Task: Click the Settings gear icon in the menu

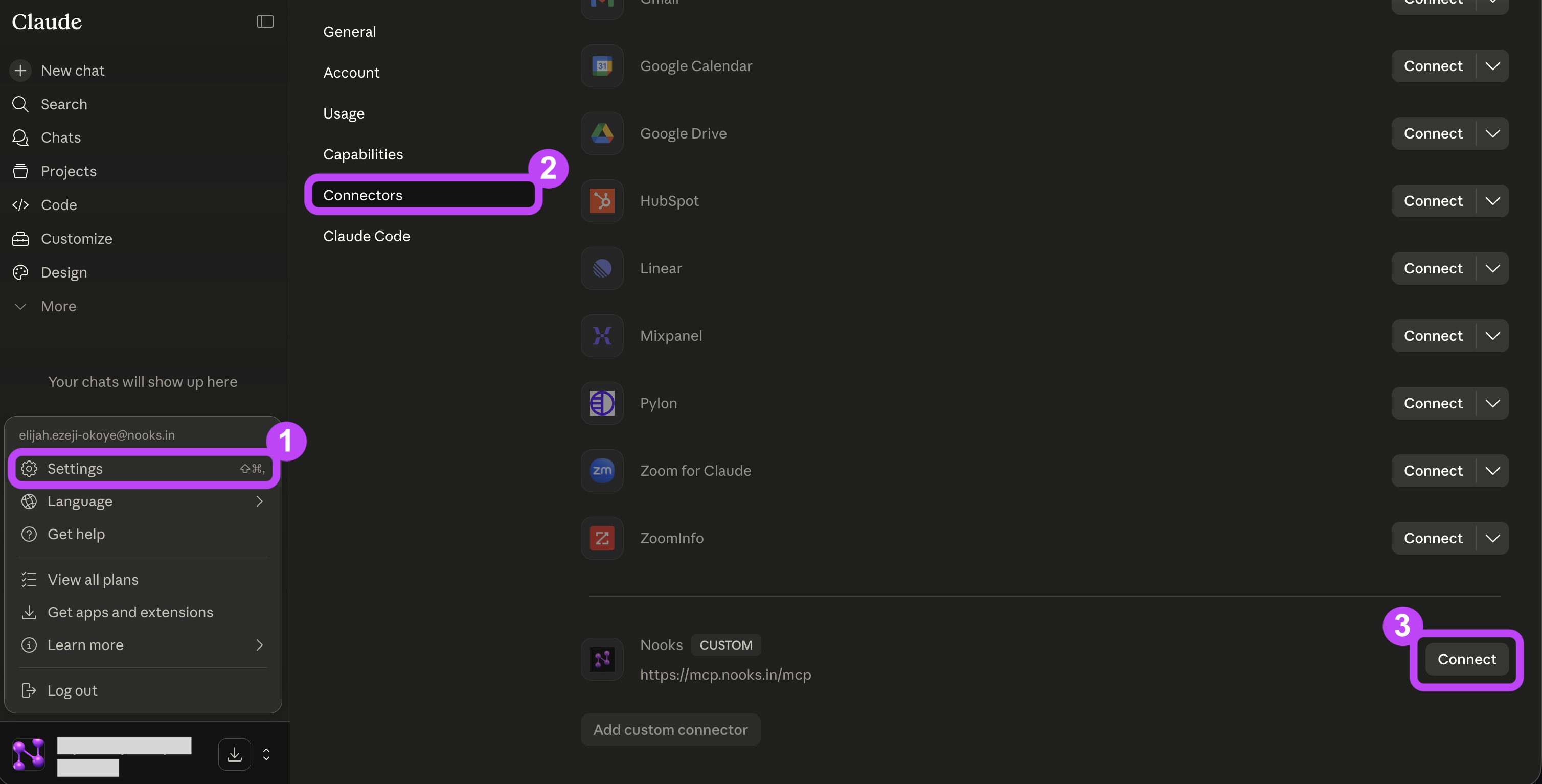Action: pyautogui.click(x=29, y=469)
